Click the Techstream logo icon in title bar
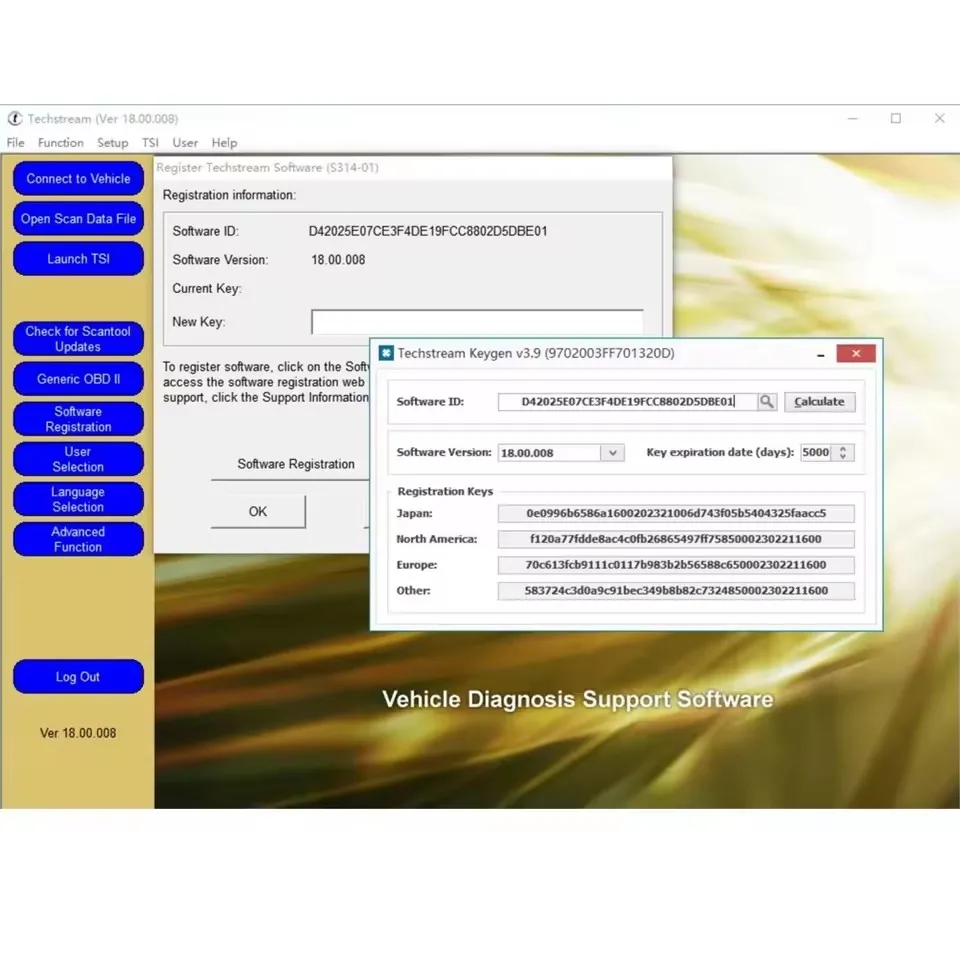This screenshot has width=960, height=960. pyautogui.click(x=15, y=119)
